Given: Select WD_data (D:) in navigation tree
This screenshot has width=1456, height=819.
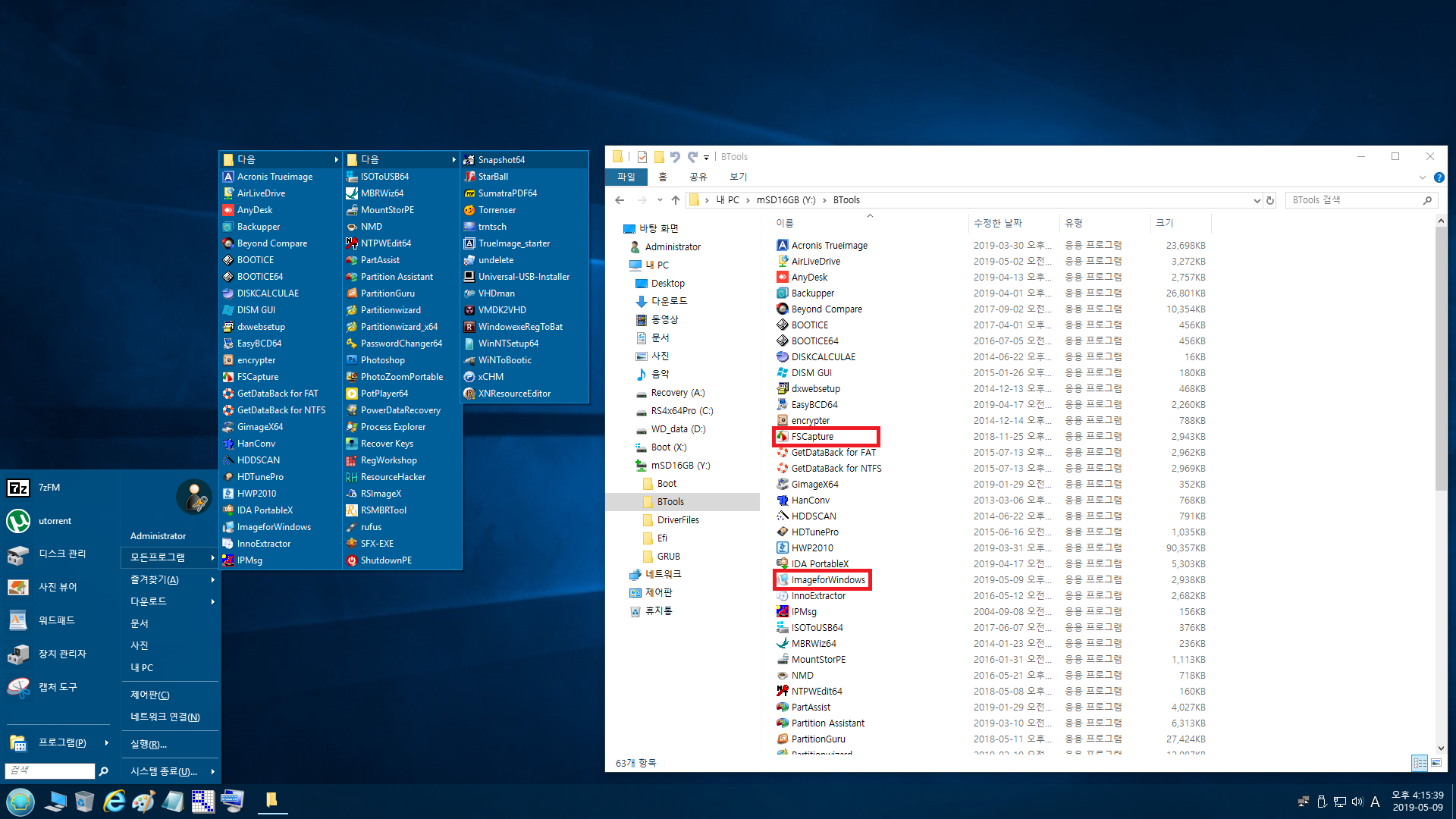Looking at the screenshot, I should coord(678,429).
